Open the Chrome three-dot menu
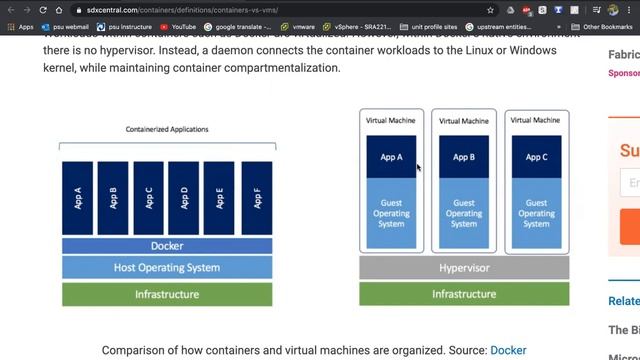Screen dimensions: 640x360 click(629, 10)
